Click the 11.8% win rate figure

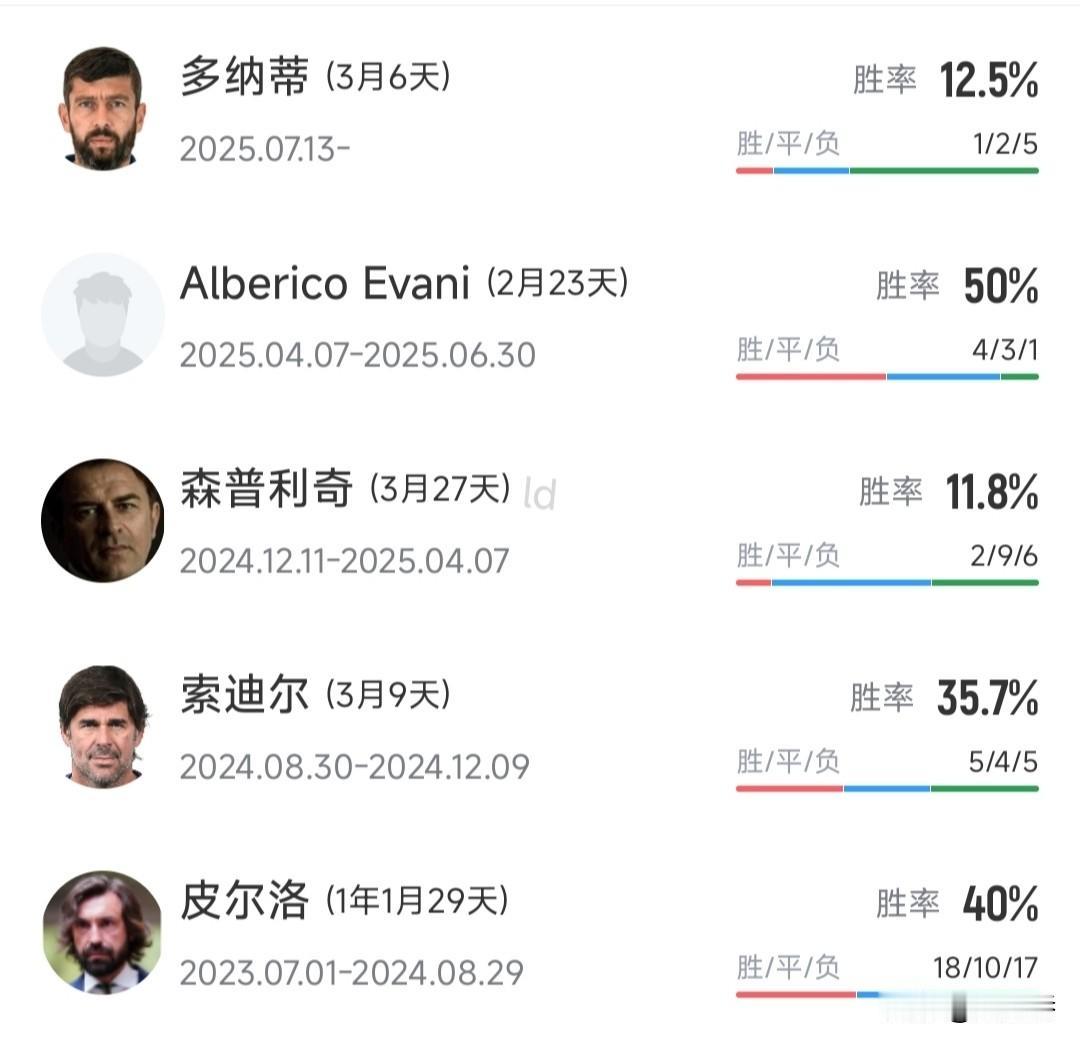click(x=992, y=492)
